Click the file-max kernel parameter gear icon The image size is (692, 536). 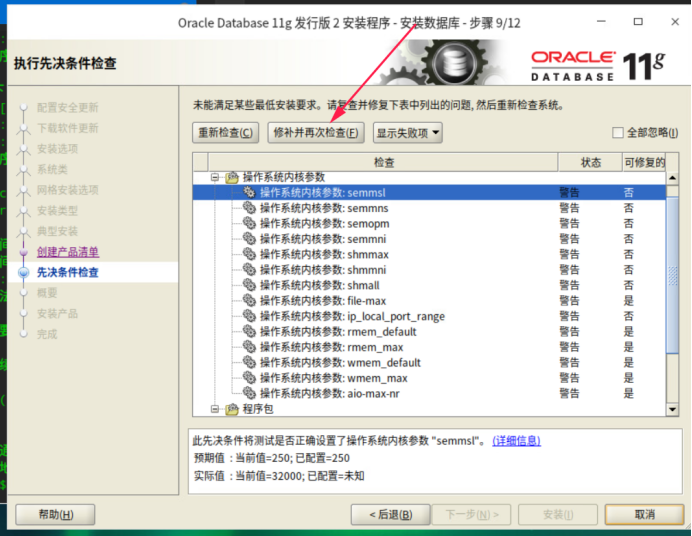(x=249, y=300)
